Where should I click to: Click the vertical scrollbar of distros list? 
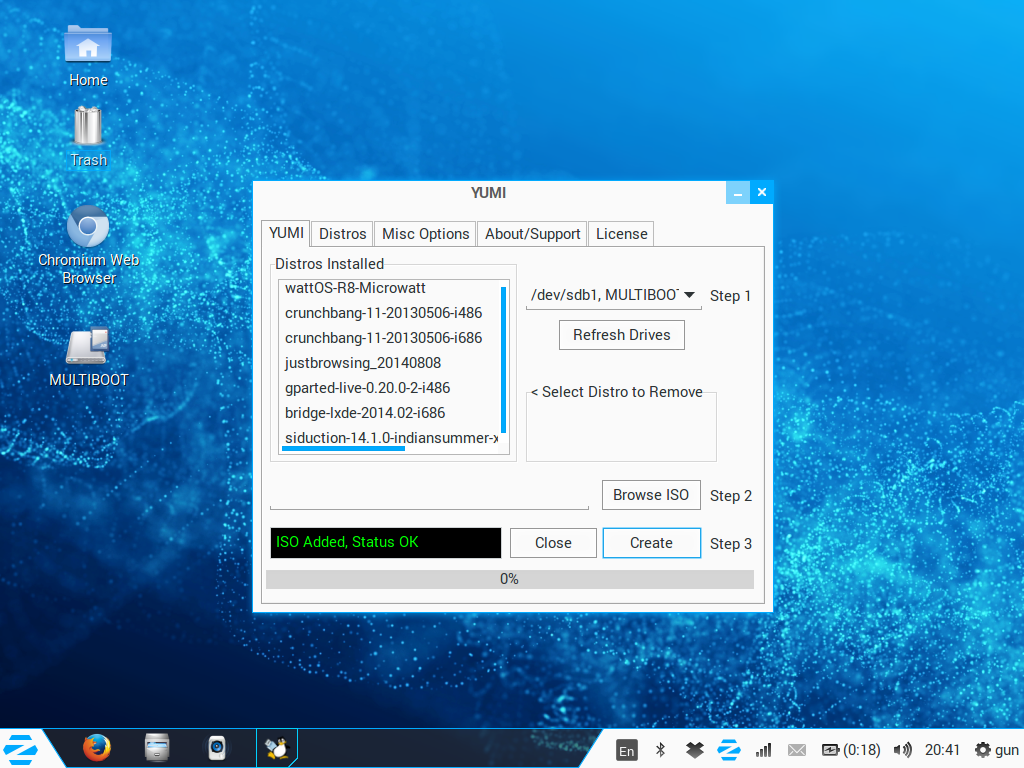click(x=504, y=359)
